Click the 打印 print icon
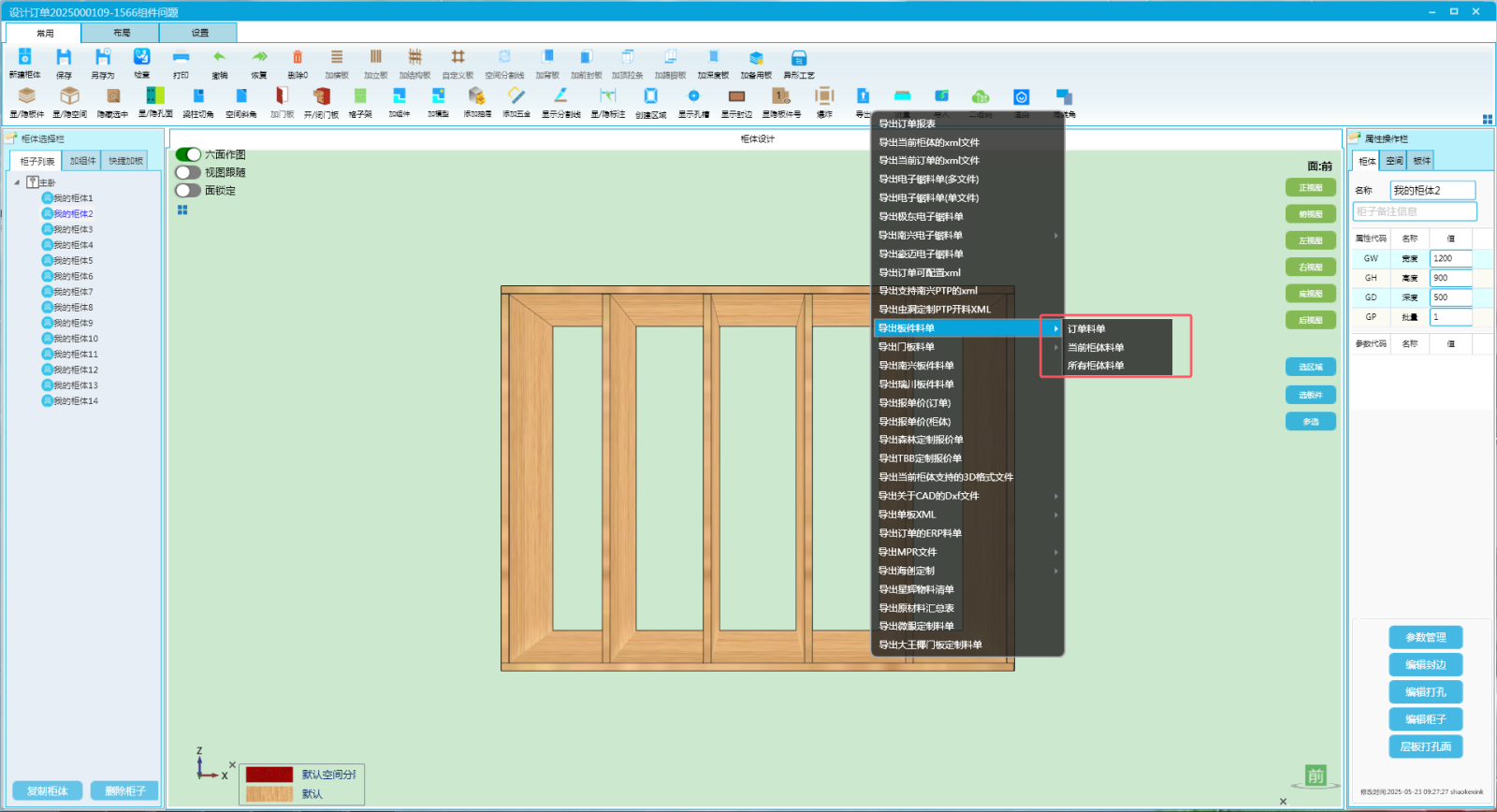 181,57
